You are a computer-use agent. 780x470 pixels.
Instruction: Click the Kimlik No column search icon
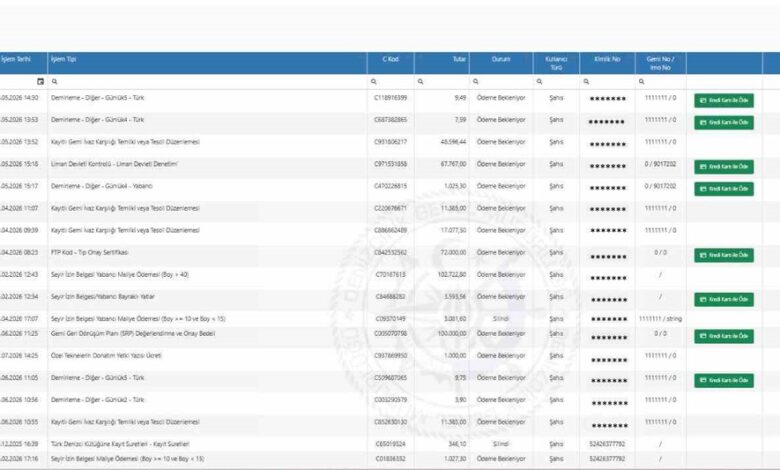[586, 82]
